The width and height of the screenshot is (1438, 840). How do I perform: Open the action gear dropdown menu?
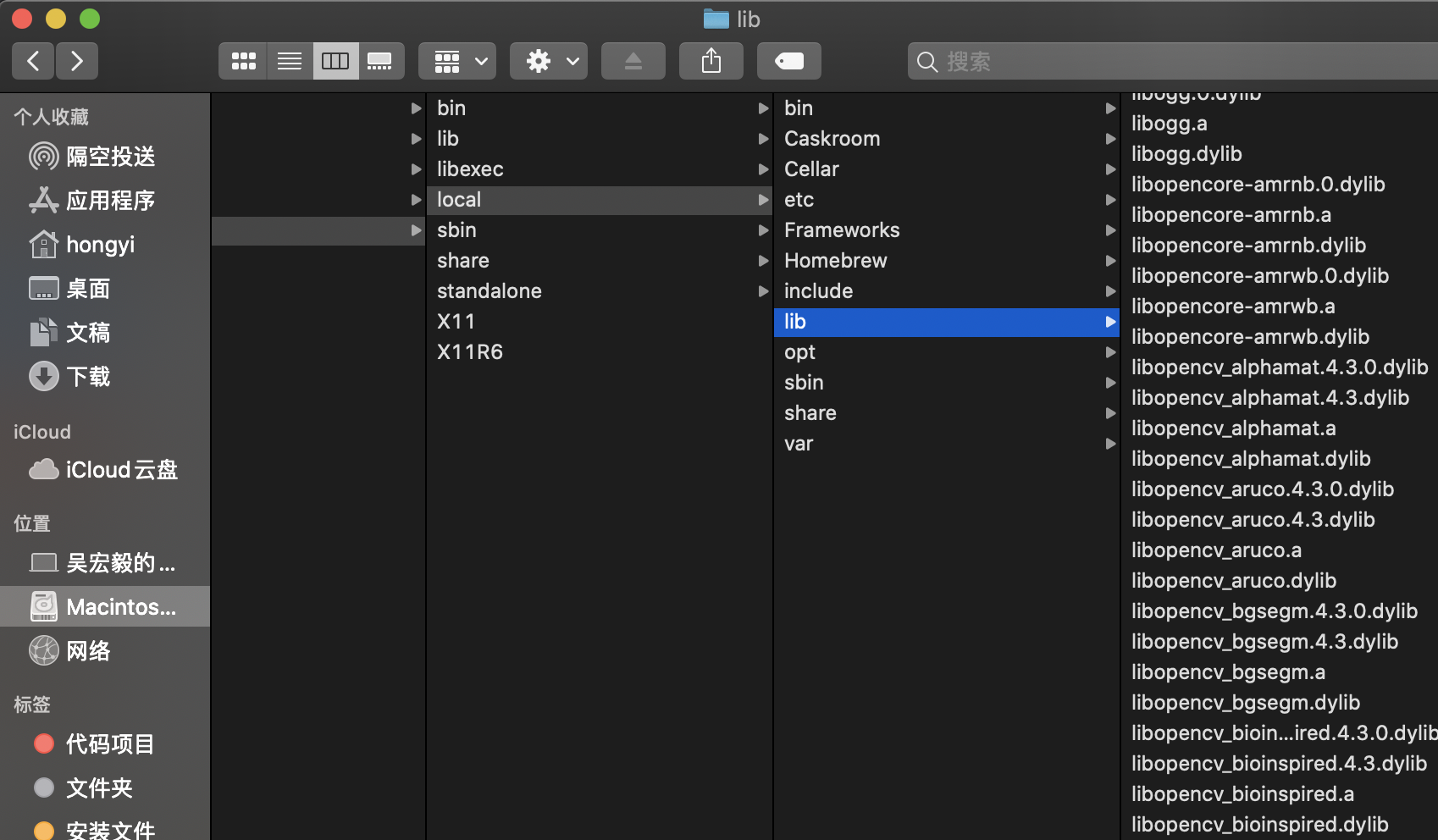click(548, 60)
